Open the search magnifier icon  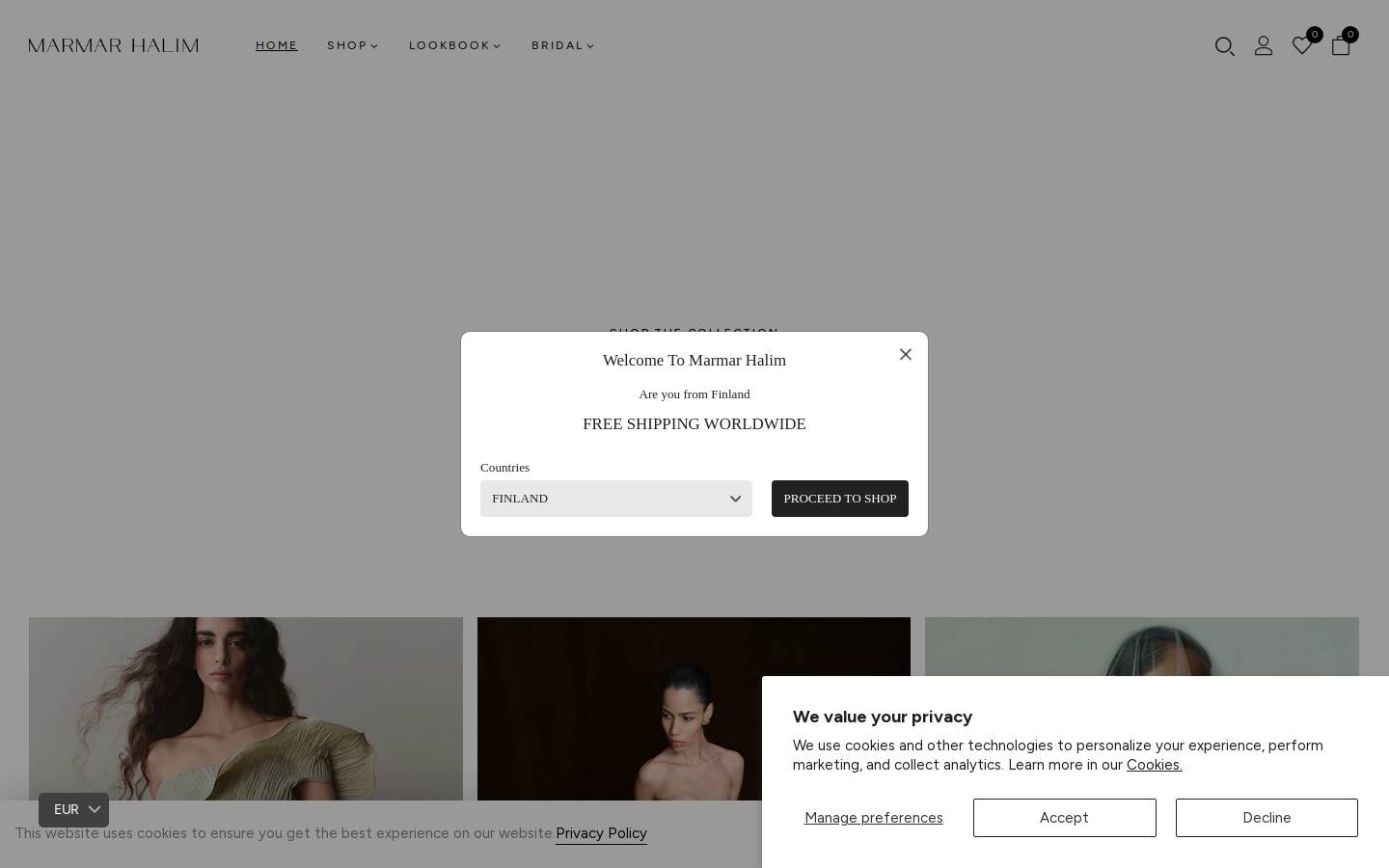[x=1225, y=46]
